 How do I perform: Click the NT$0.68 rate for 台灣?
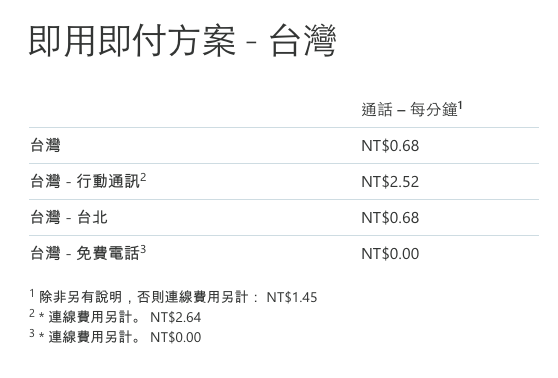click(390, 146)
